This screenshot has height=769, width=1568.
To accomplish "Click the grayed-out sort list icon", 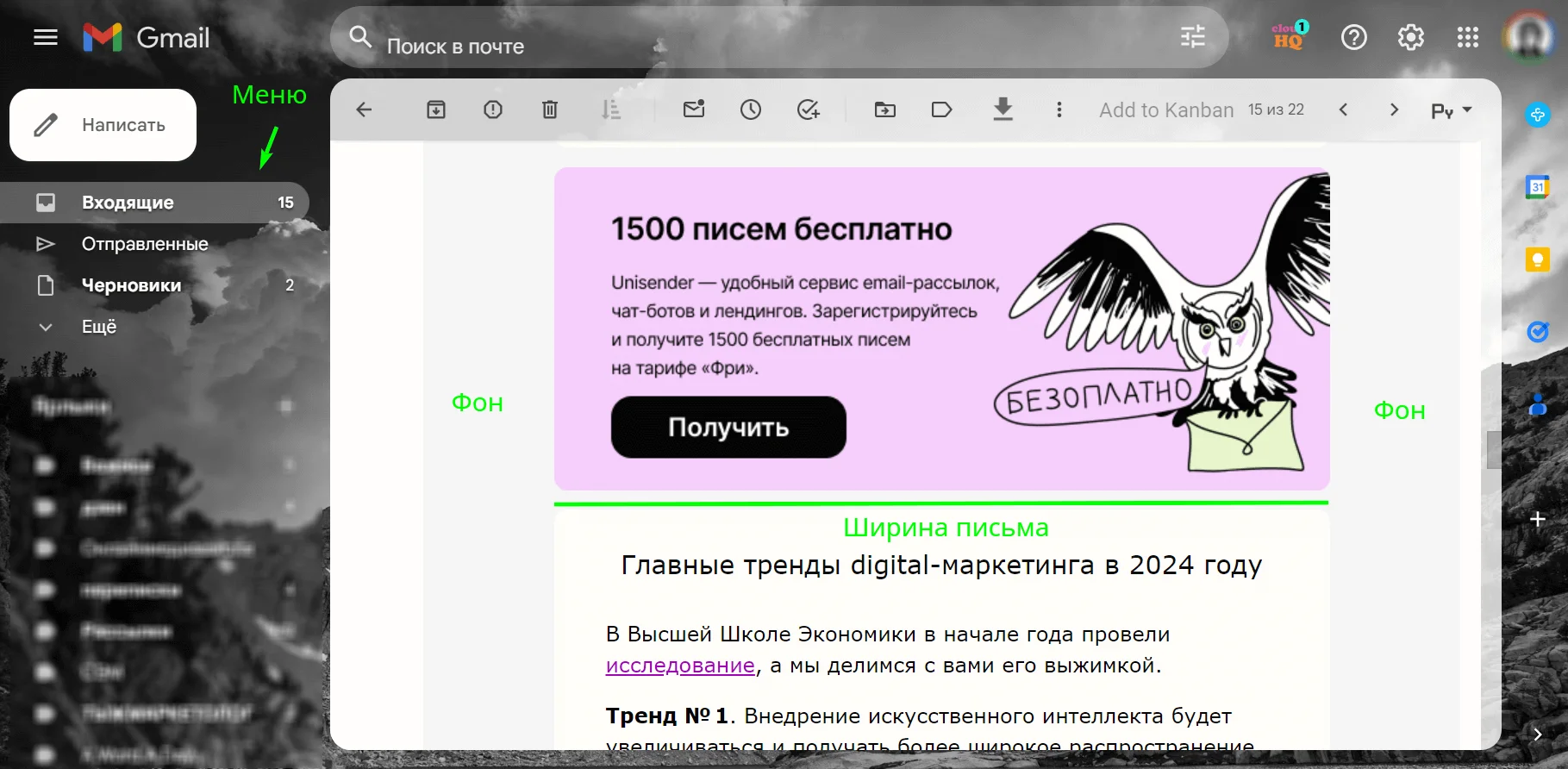I will click(610, 109).
